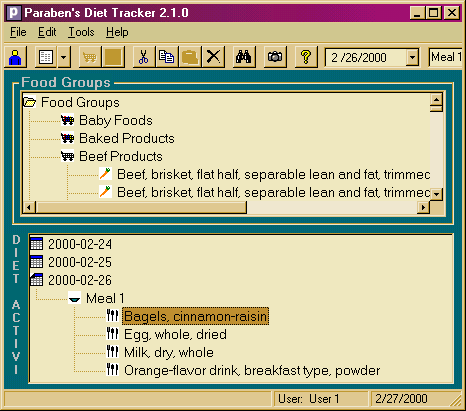Image resolution: width=466 pixels, height=411 pixels.
Task: Click the black X delete icon
Action: coord(213,57)
